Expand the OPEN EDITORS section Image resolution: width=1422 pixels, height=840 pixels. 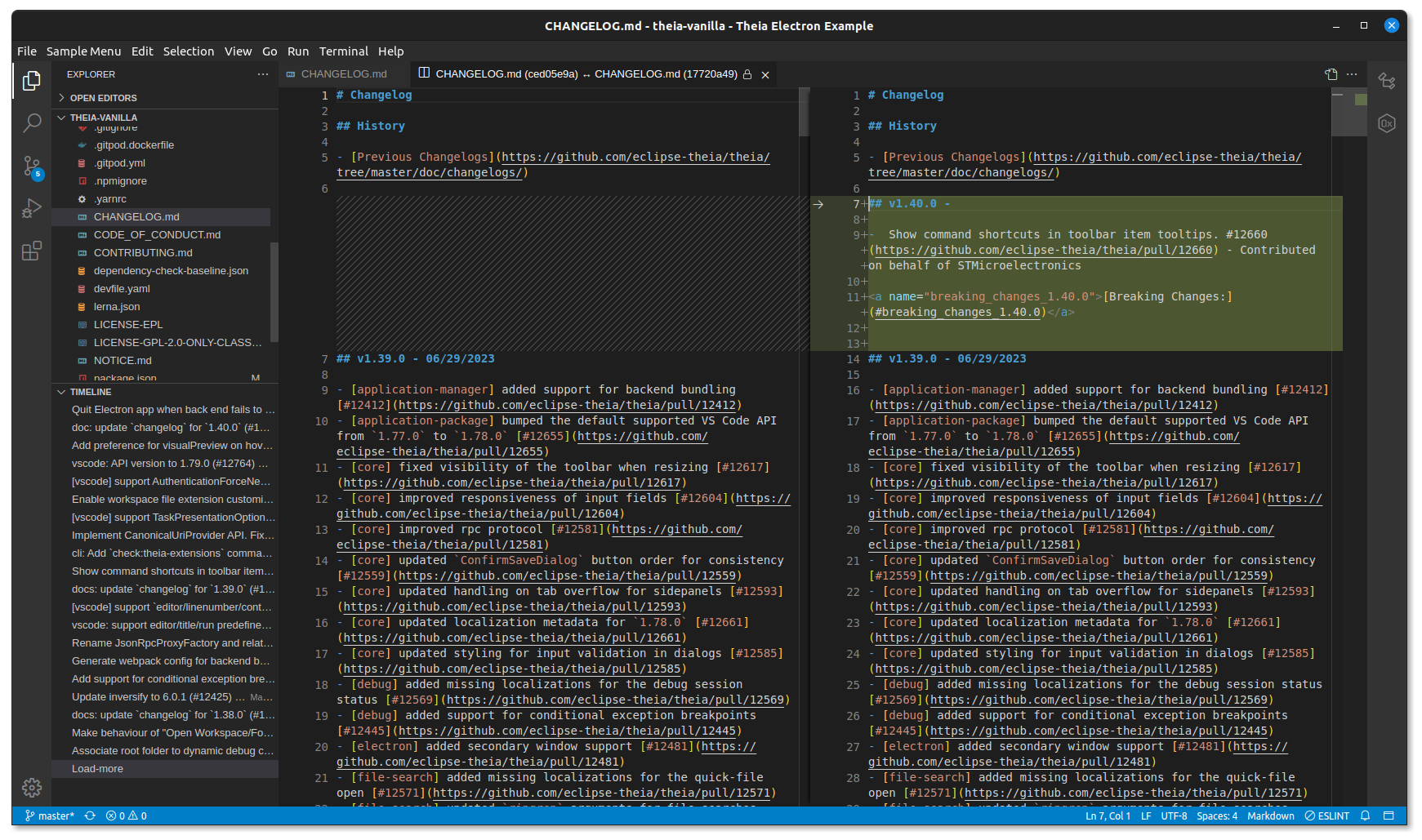tap(60, 97)
